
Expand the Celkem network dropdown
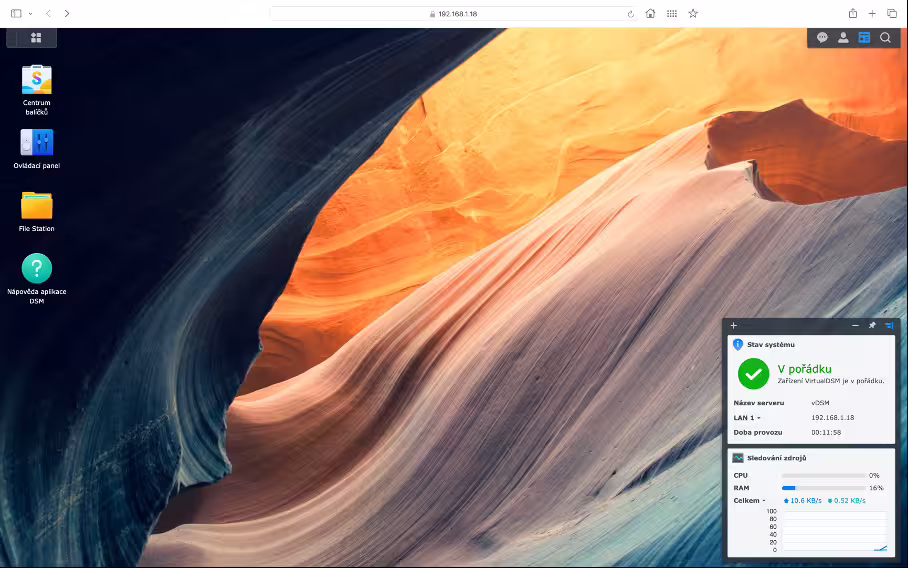coord(749,500)
